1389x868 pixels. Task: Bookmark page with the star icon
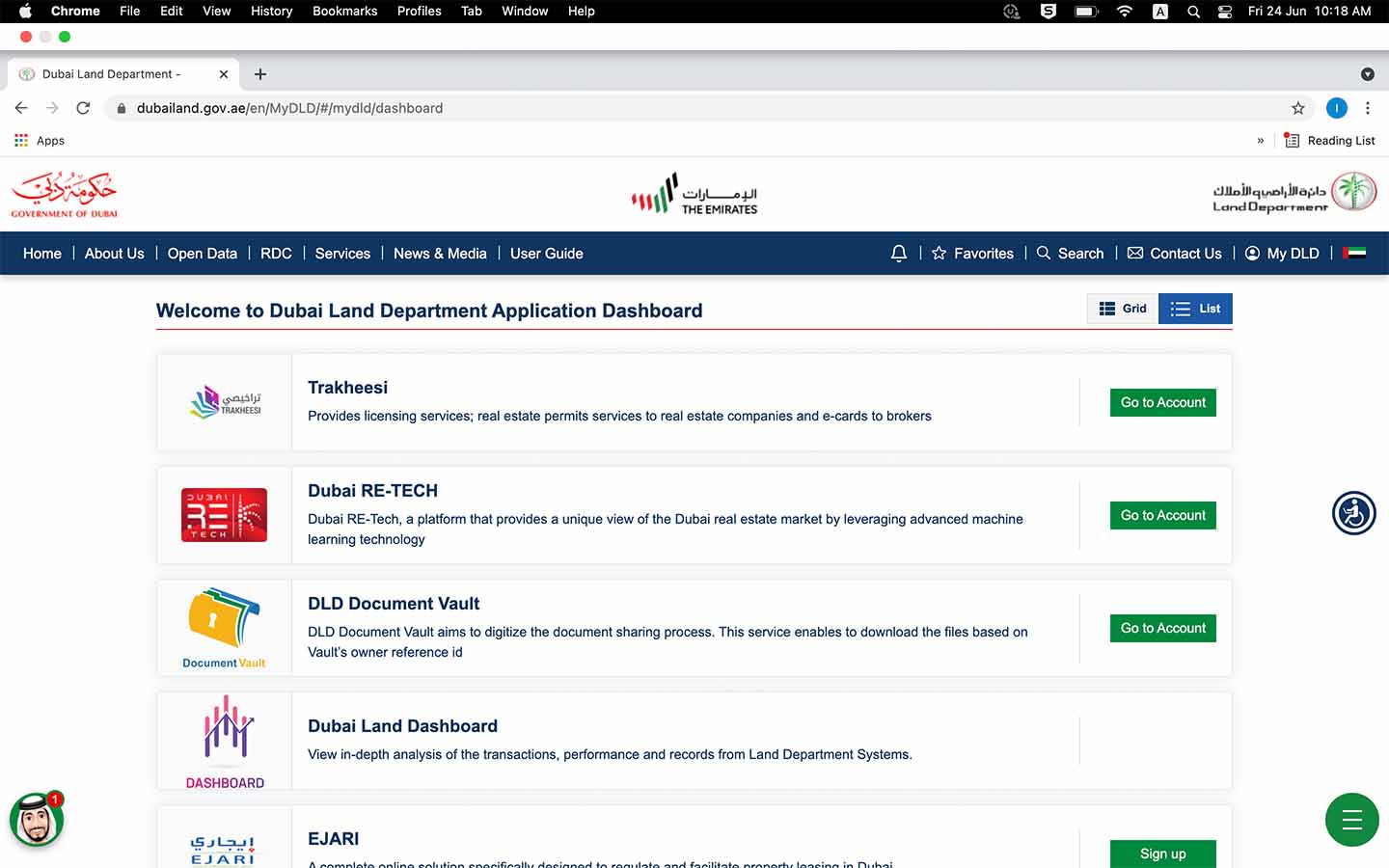tap(1297, 108)
